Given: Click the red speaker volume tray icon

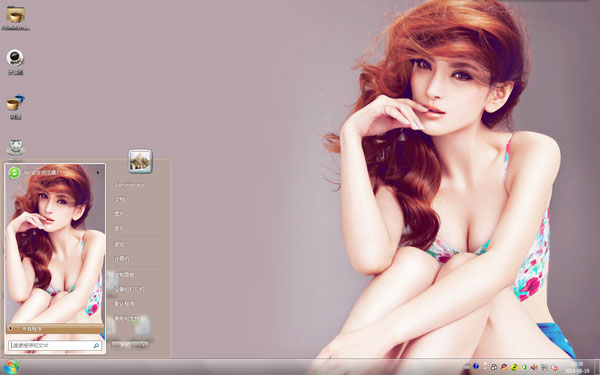Looking at the screenshot, I should click(x=534, y=367).
